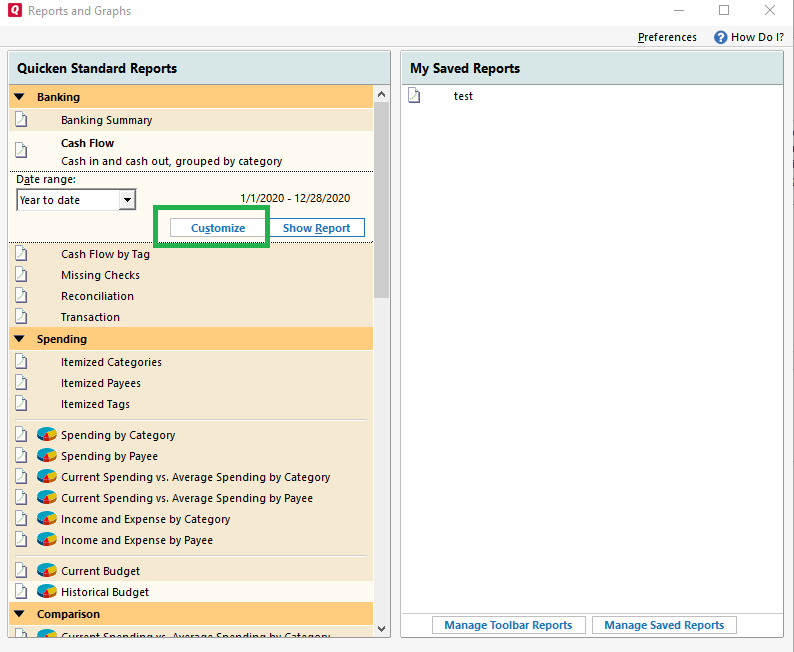
Task: Select the Banking Summary report
Action: [106, 120]
